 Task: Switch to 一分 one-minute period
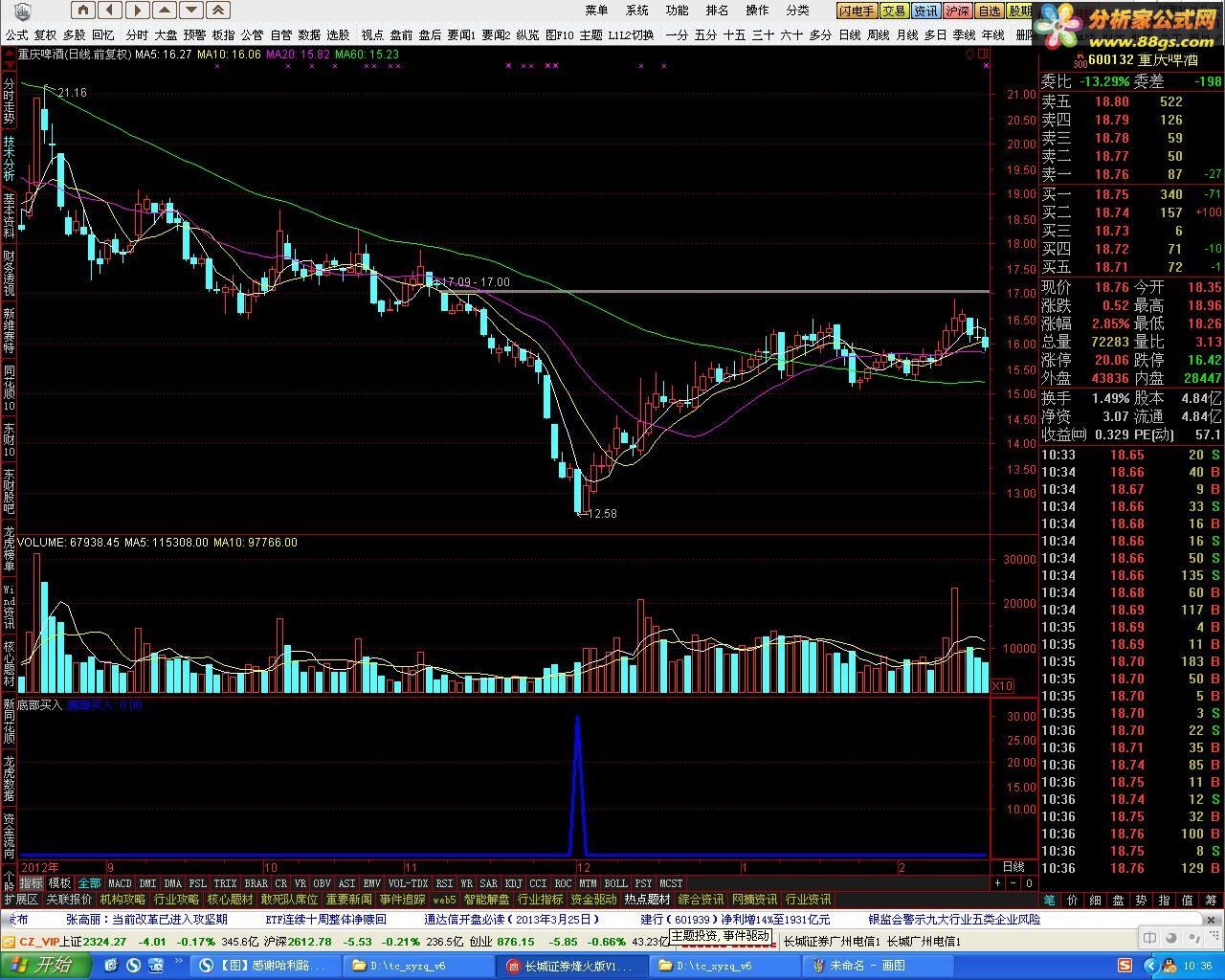click(677, 34)
